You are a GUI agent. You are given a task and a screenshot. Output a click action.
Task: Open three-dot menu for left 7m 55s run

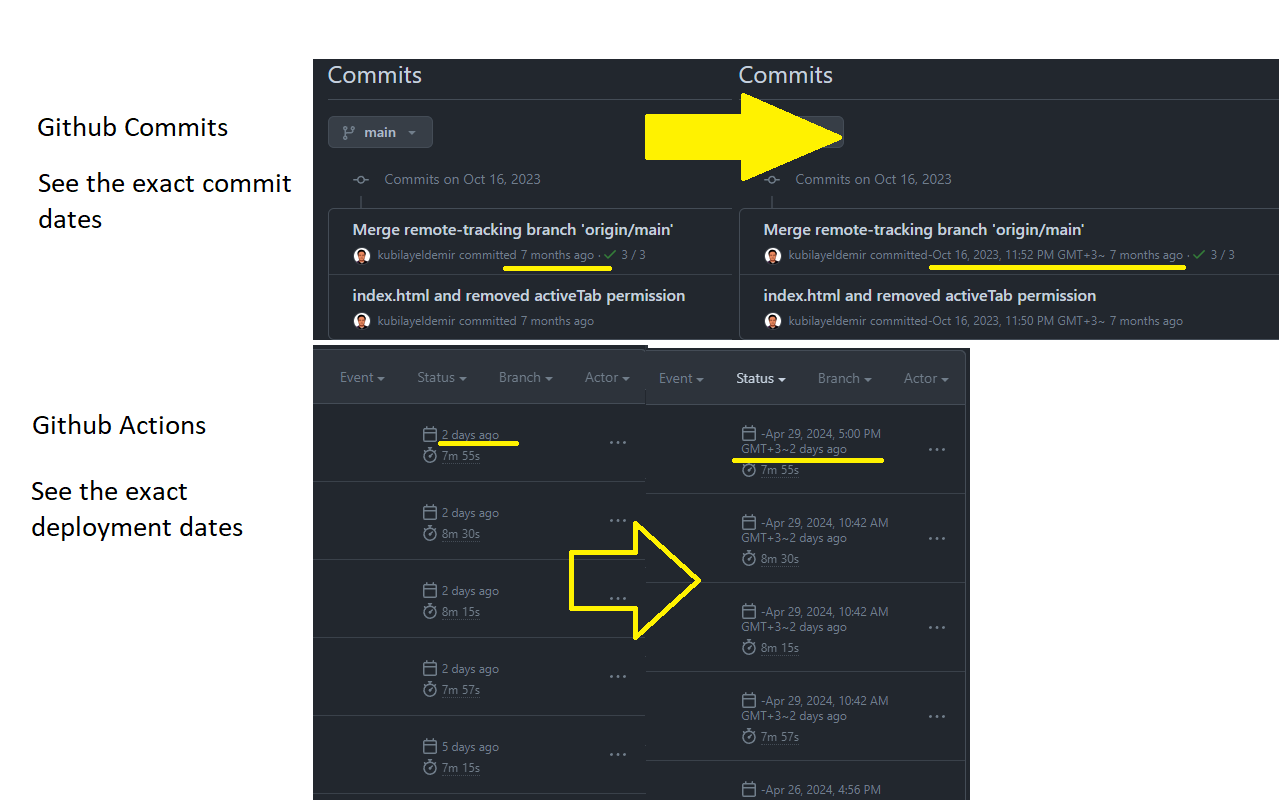[x=618, y=443]
